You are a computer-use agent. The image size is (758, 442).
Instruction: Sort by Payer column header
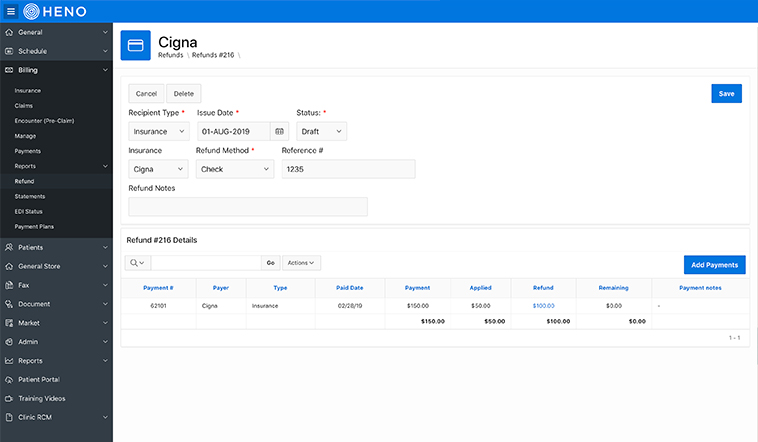point(221,288)
